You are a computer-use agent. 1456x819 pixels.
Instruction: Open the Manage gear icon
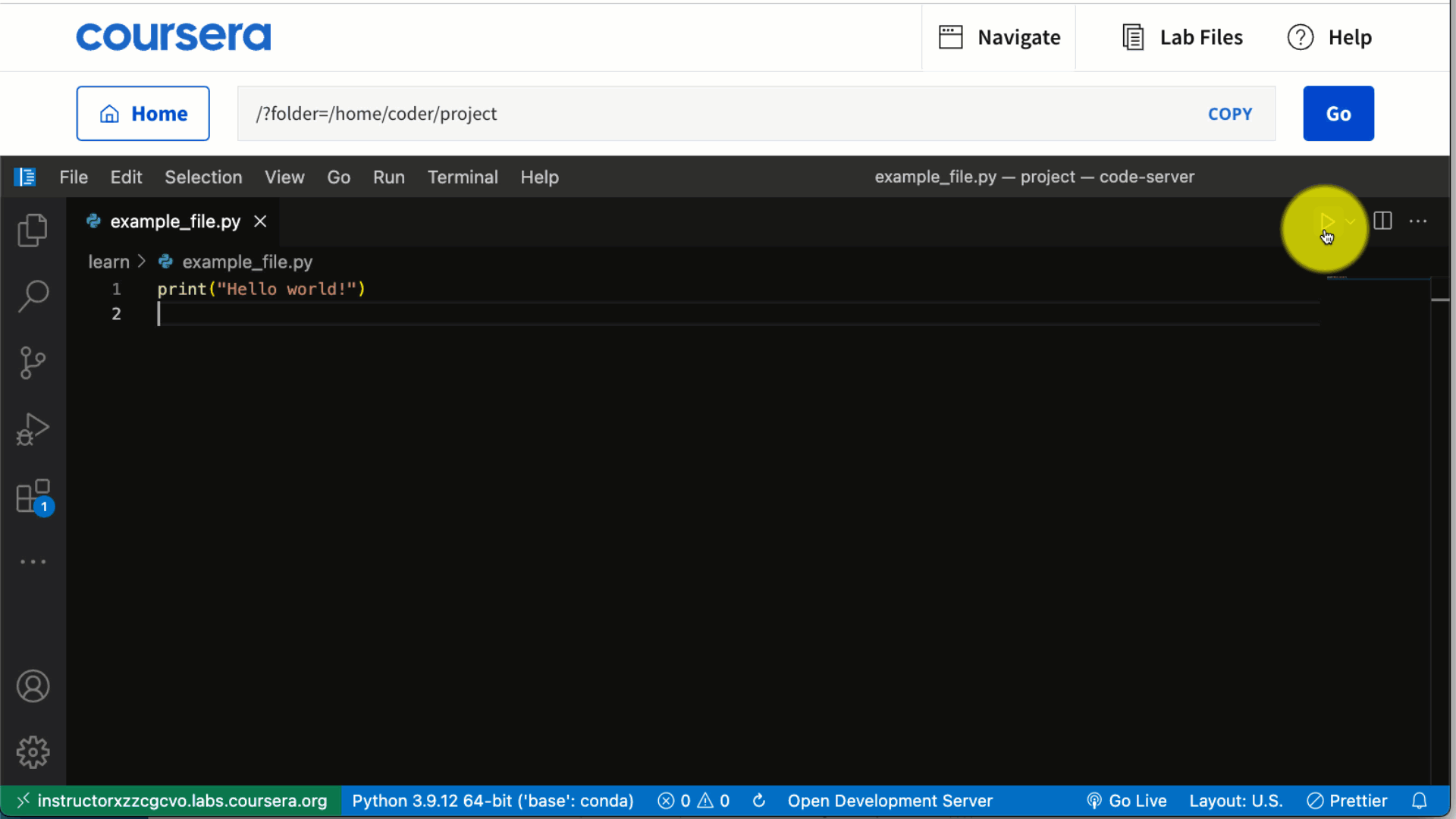tap(33, 752)
